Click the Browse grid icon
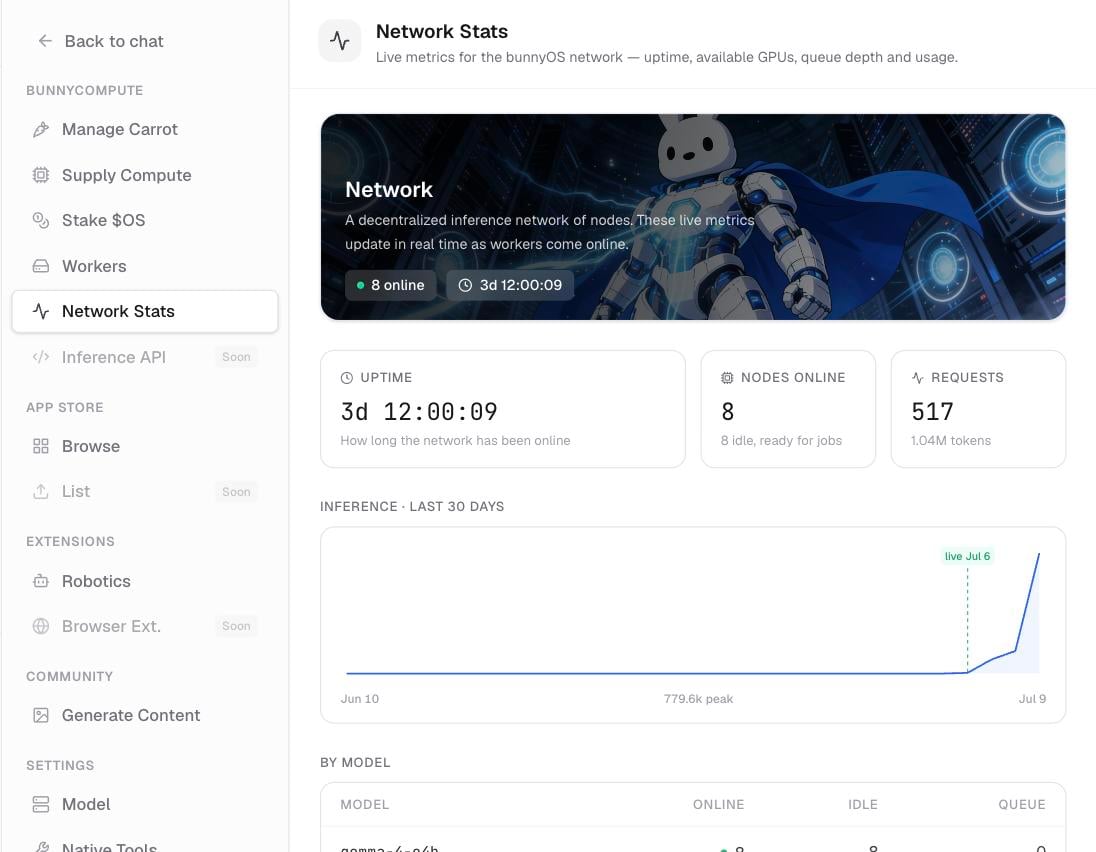The height and width of the screenshot is (852, 1096). tap(41, 446)
